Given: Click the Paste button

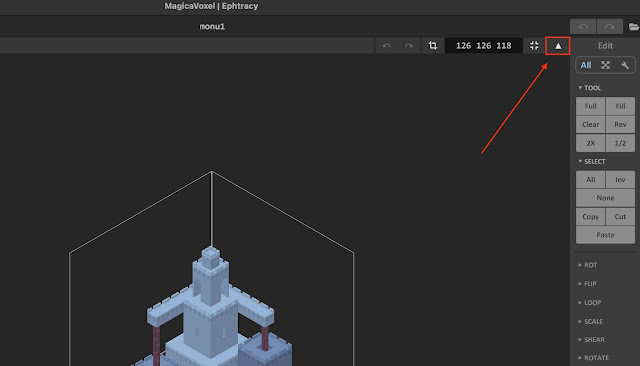Looking at the screenshot, I should click(605, 235).
